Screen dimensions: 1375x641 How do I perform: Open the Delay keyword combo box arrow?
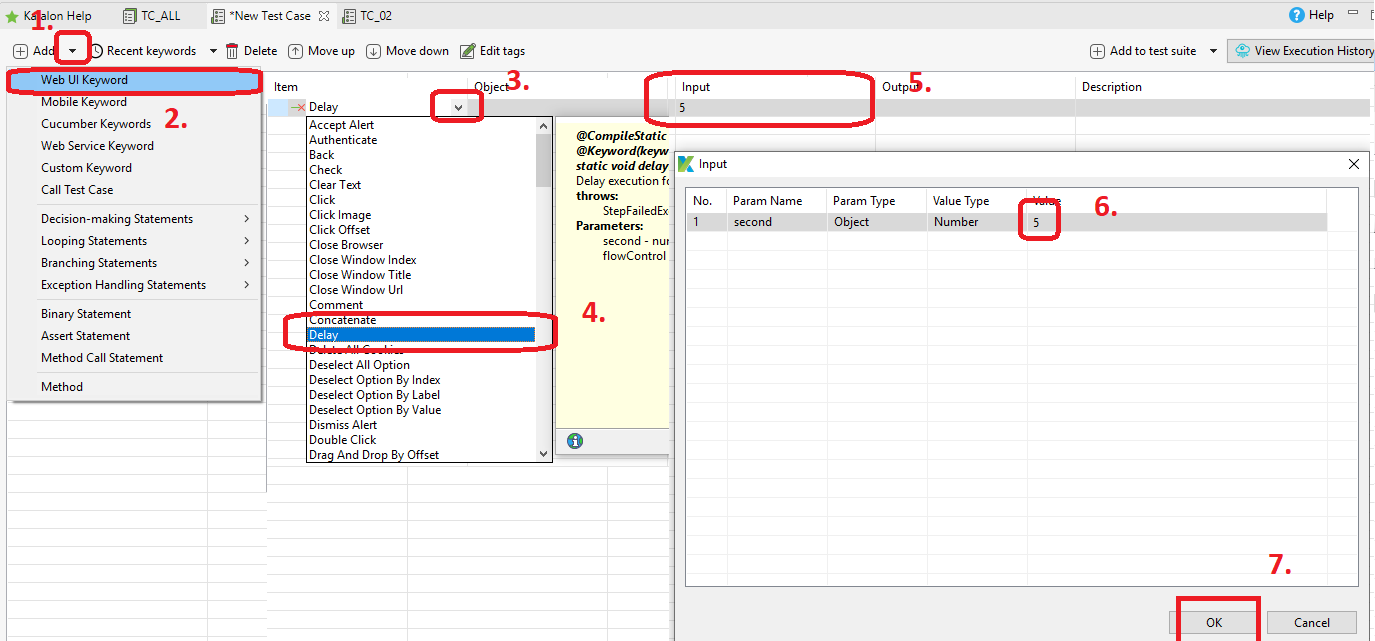pyautogui.click(x=458, y=107)
